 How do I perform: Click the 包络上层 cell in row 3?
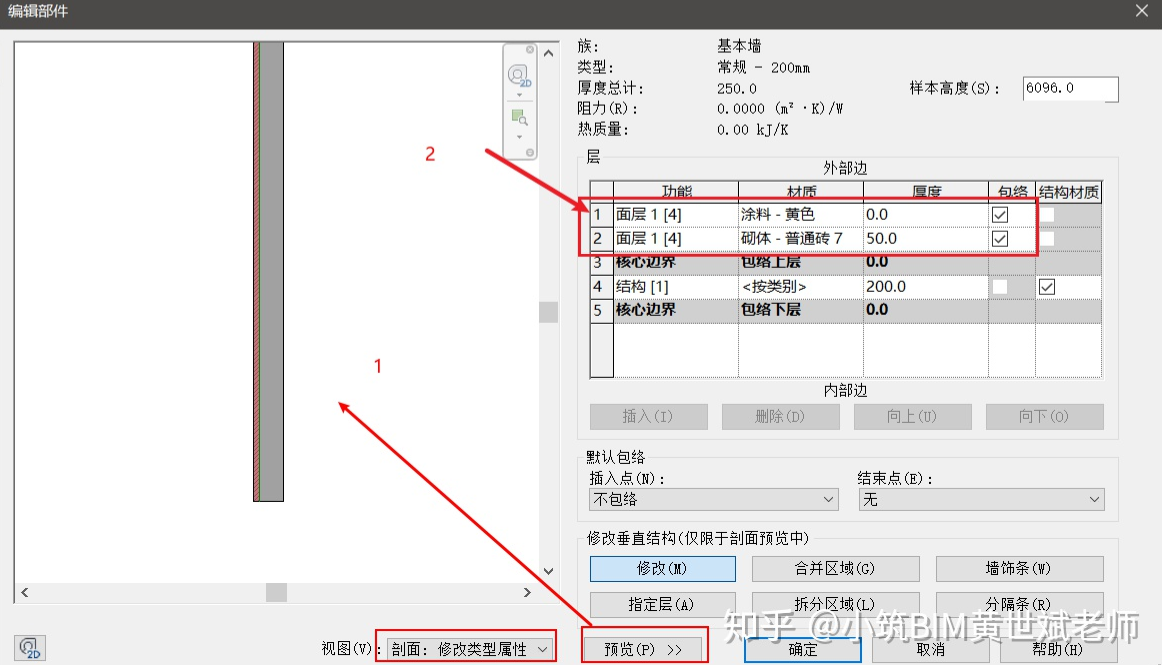tap(801, 262)
